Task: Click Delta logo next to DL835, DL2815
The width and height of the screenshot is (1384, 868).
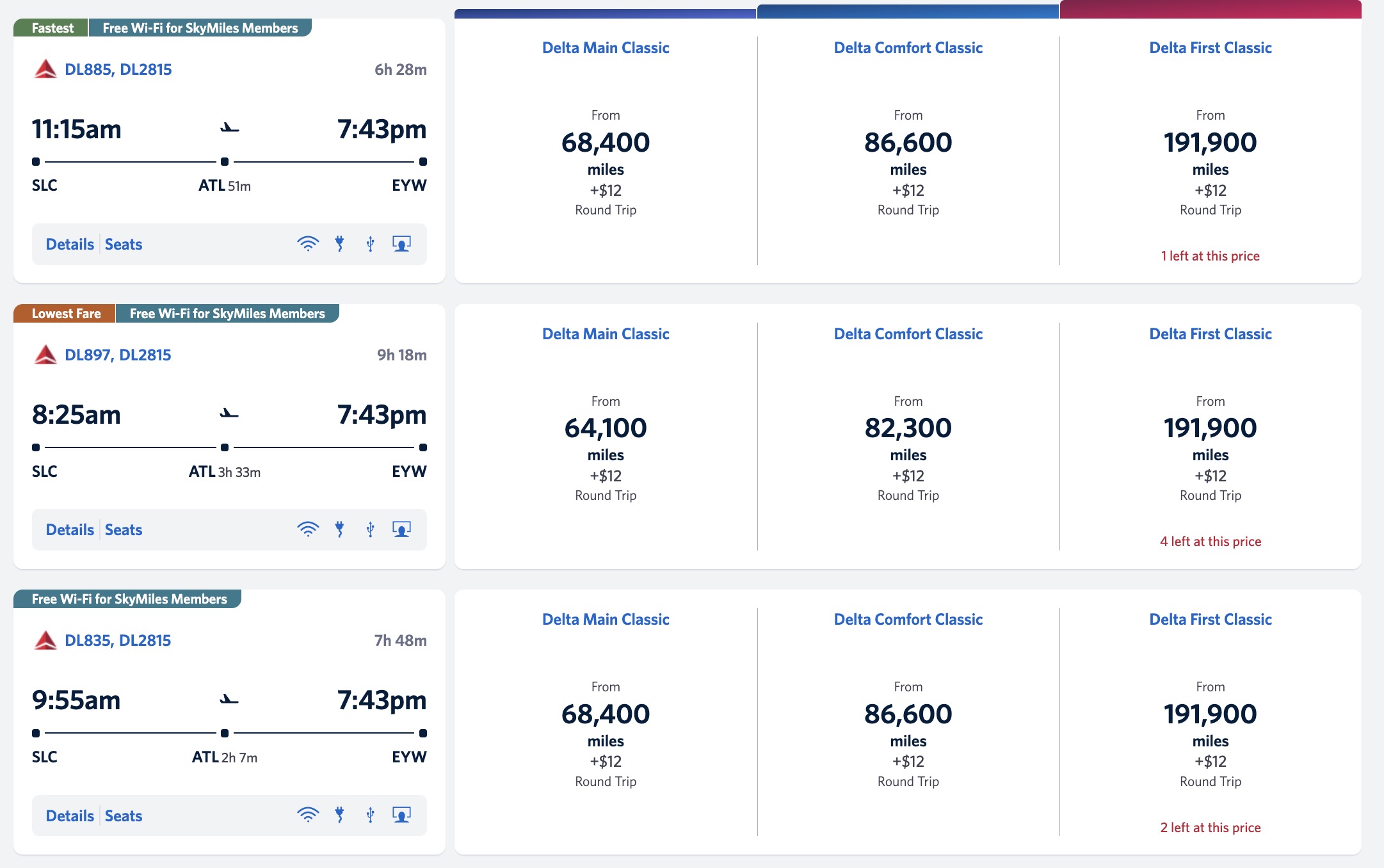Action: (45, 640)
